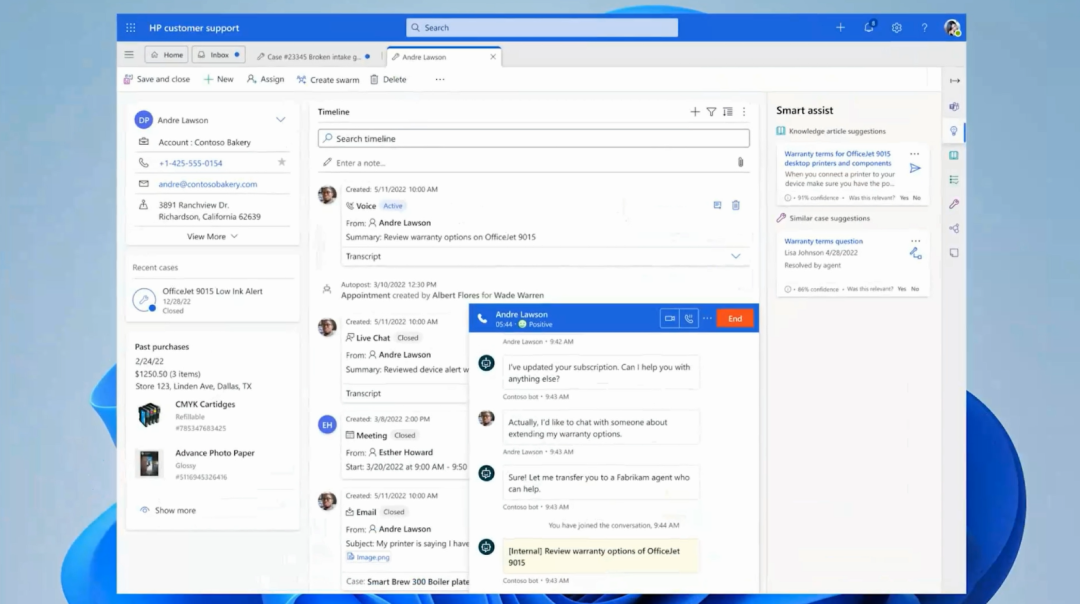This screenshot has width=1080, height=604.
Task: Mark similar case relevant Yes
Action: [x=902, y=289]
